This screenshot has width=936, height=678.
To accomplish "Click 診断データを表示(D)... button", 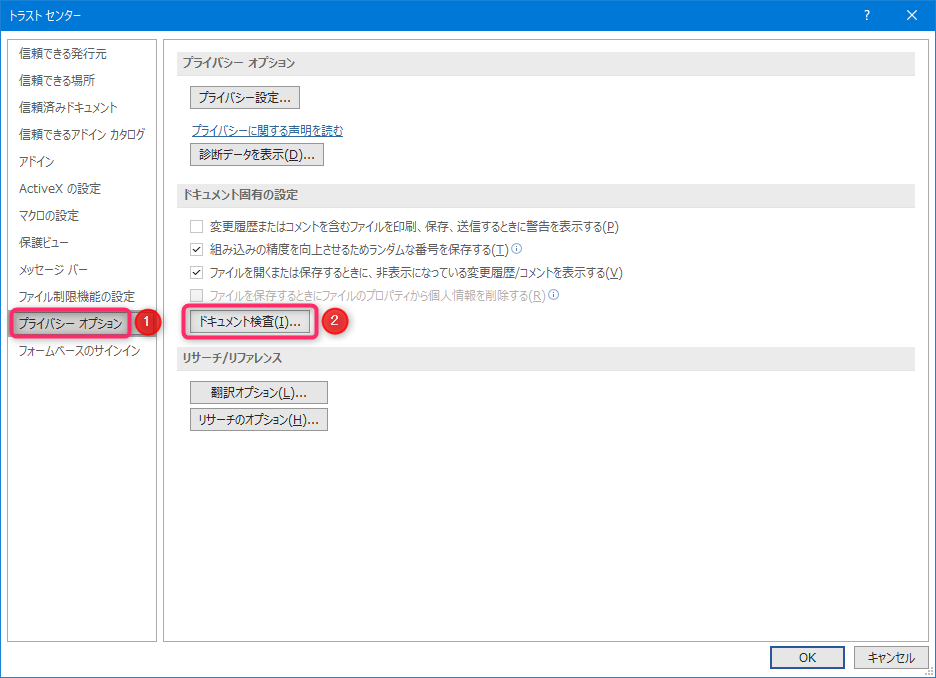I will [x=257, y=155].
